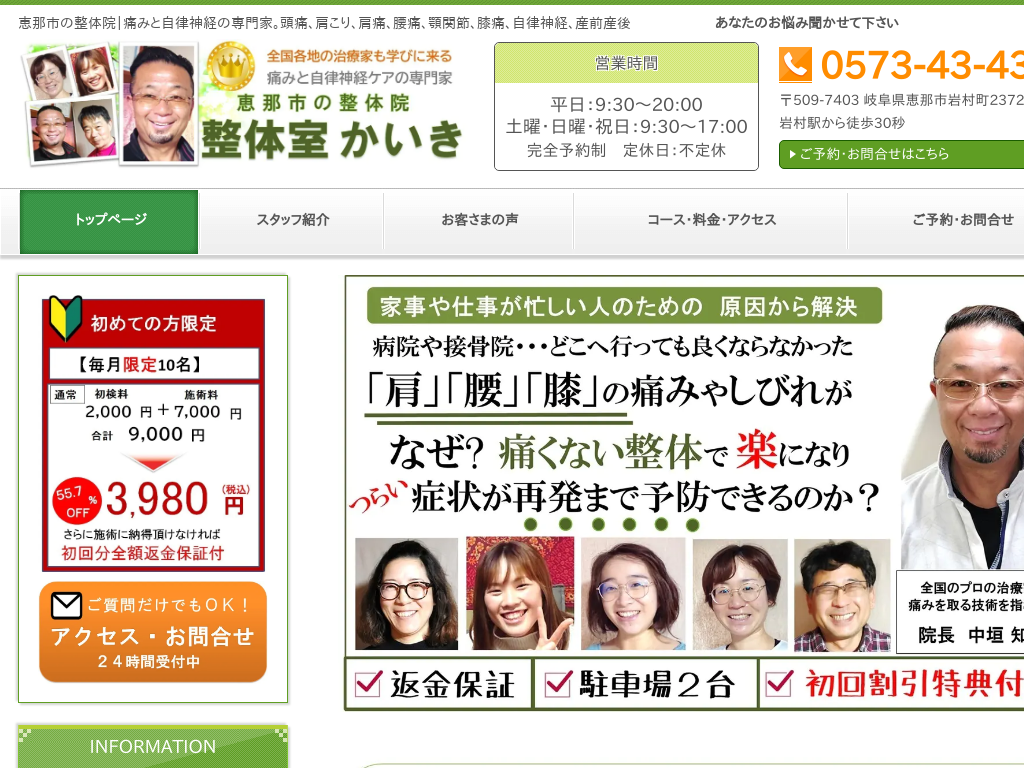Click the peace-sign woman customer photo
This screenshot has height=768, width=1024.
click(520, 594)
